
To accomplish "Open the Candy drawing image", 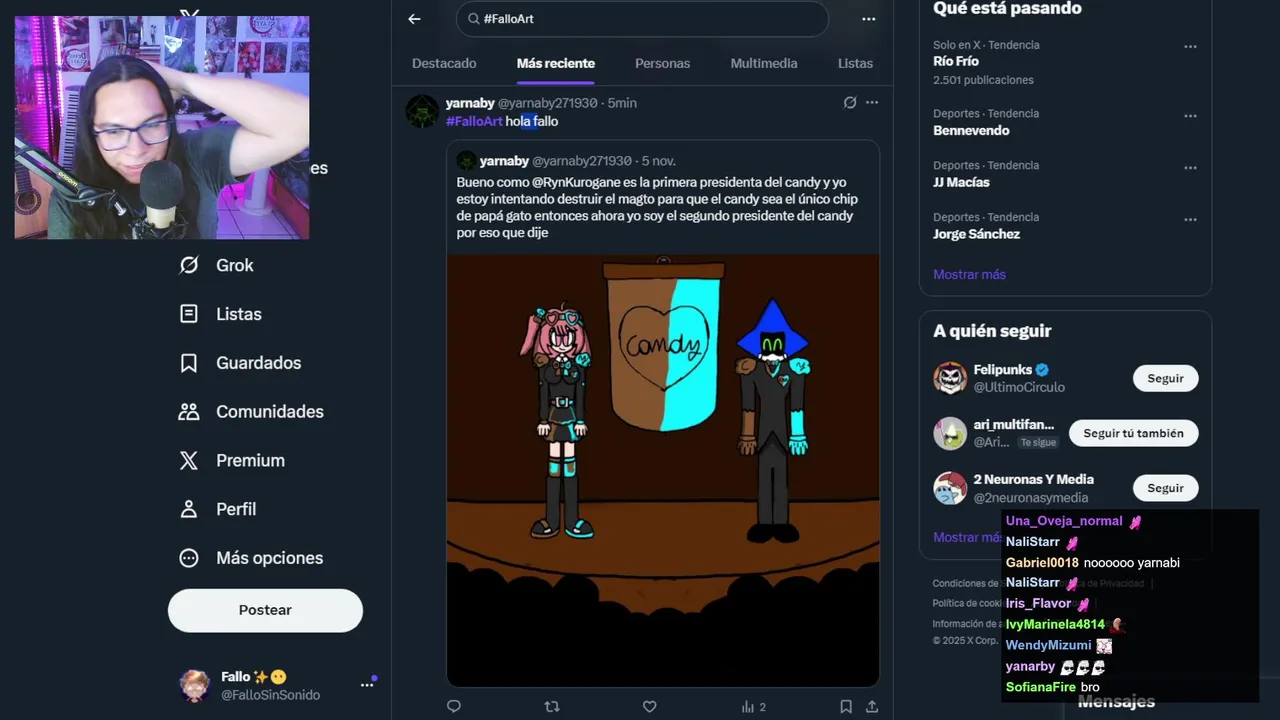I will pyautogui.click(x=663, y=470).
